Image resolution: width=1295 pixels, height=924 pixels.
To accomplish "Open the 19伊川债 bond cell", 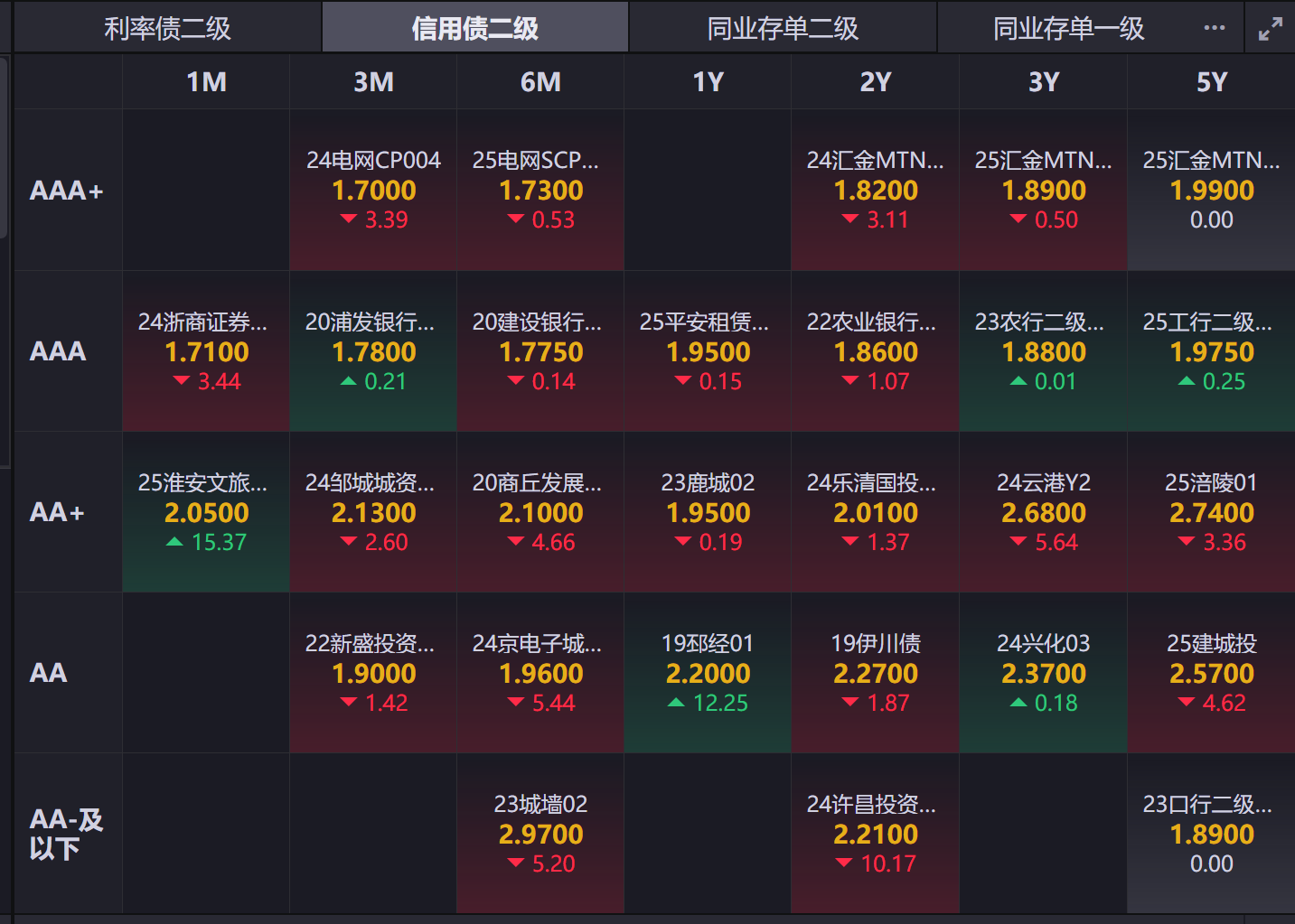I will point(875,673).
